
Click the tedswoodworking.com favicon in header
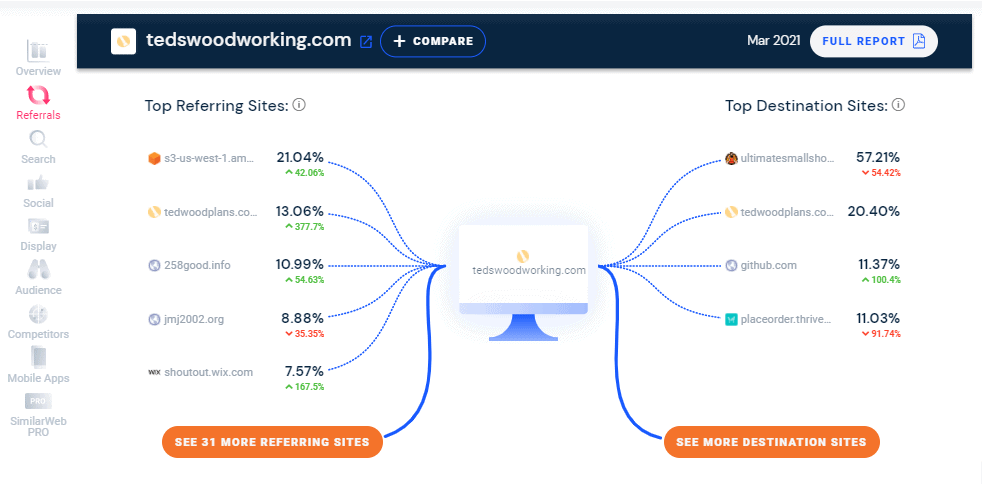(x=123, y=41)
